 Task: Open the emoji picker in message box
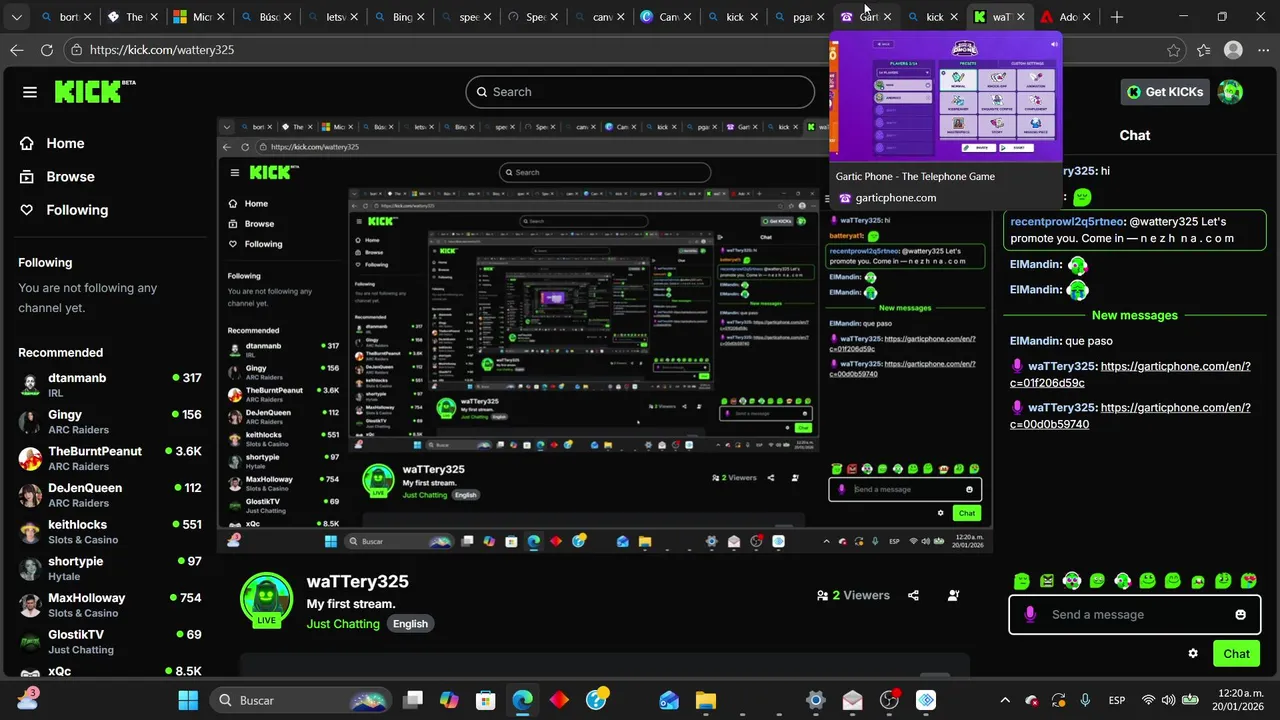click(1240, 614)
